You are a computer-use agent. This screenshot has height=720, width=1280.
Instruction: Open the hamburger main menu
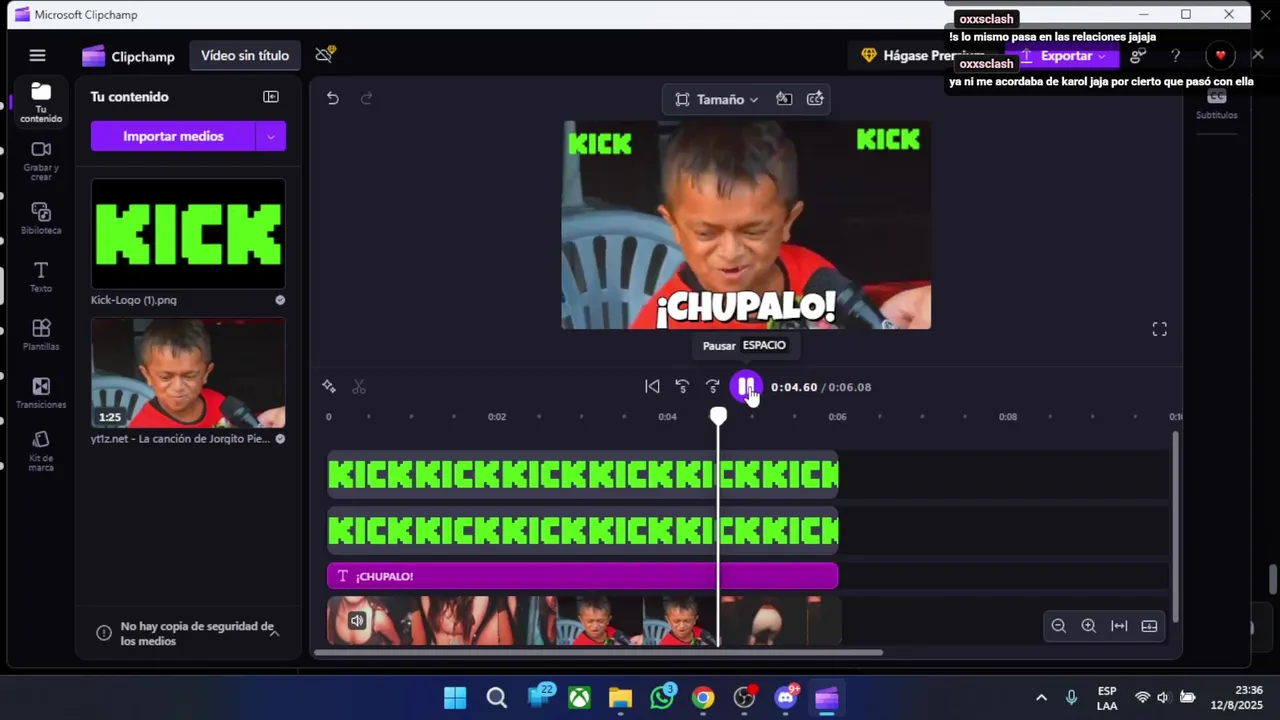click(x=37, y=56)
